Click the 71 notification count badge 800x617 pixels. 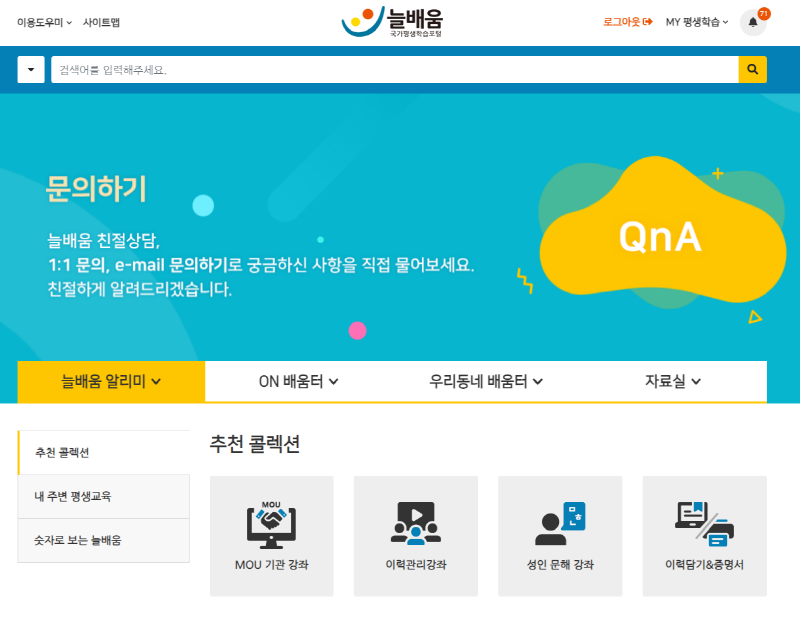coord(764,14)
